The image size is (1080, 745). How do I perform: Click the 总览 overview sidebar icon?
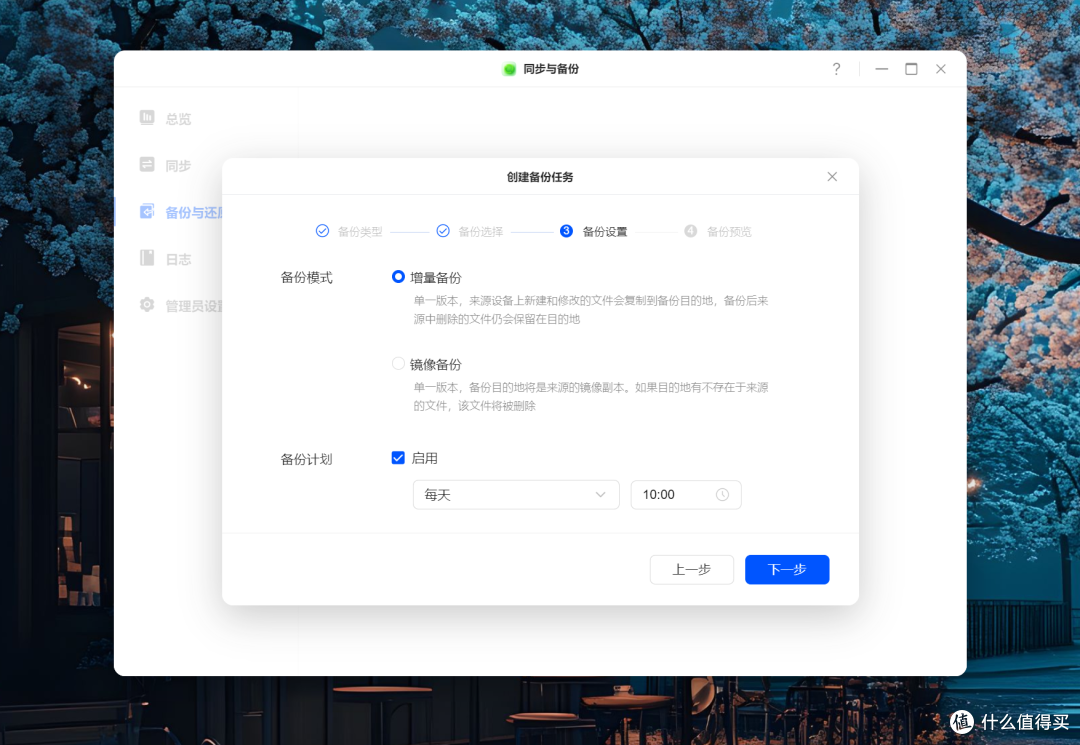[147, 118]
